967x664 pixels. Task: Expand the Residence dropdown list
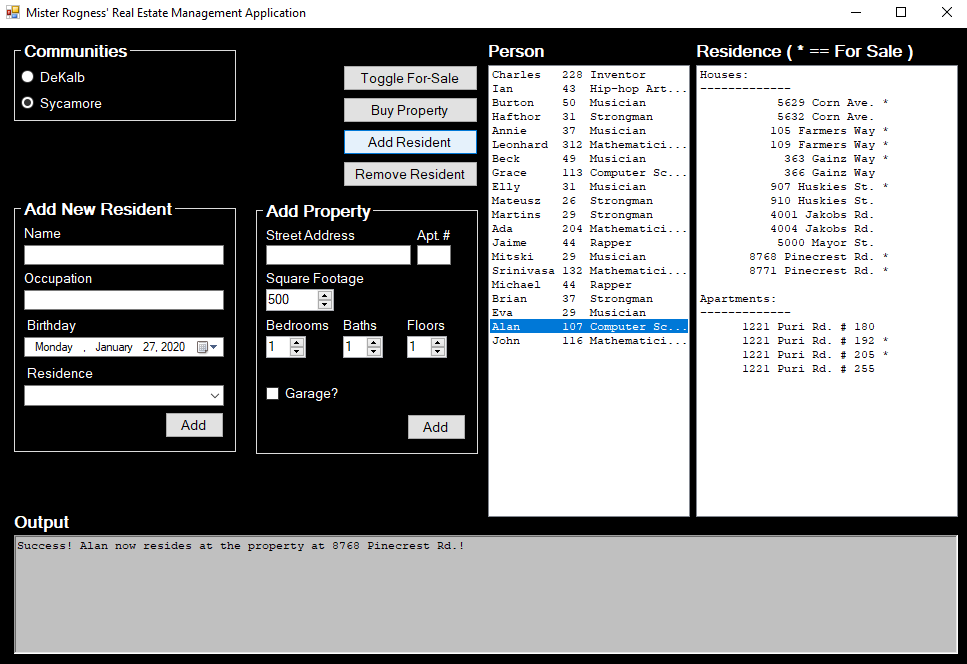[214, 396]
